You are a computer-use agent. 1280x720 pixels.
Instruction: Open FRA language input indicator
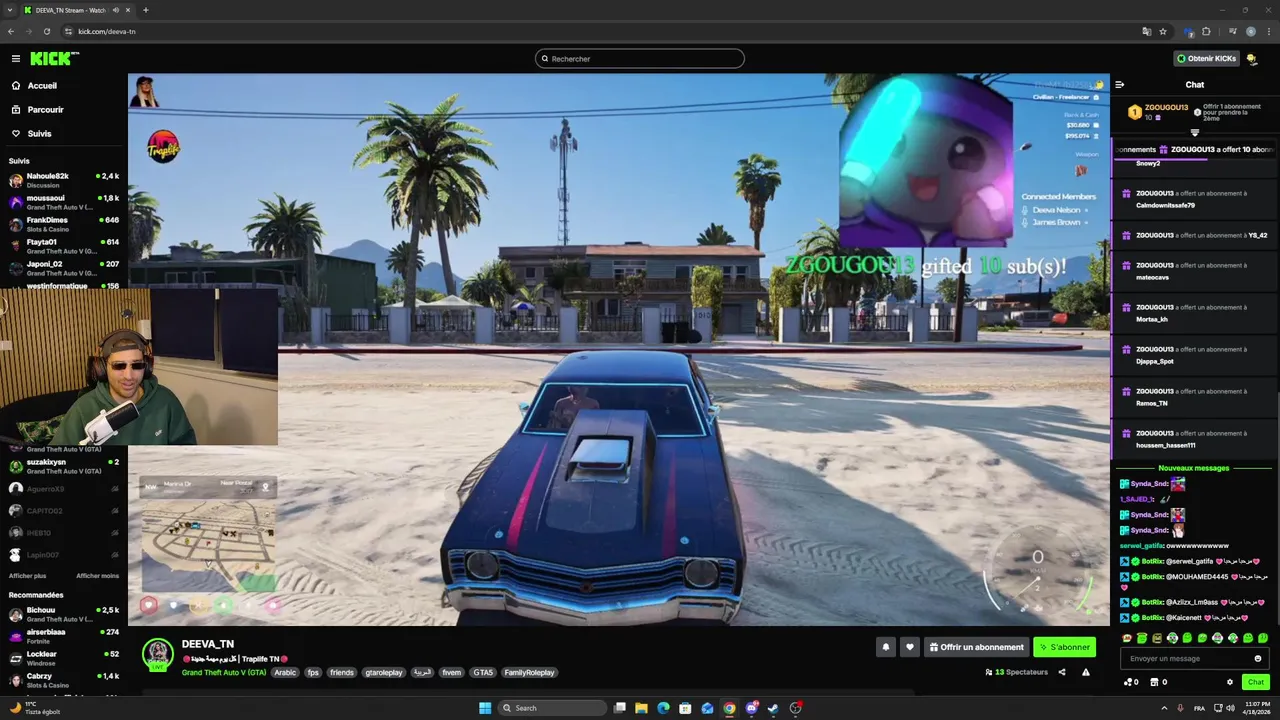pyautogui.click(x=1199, y=708)
